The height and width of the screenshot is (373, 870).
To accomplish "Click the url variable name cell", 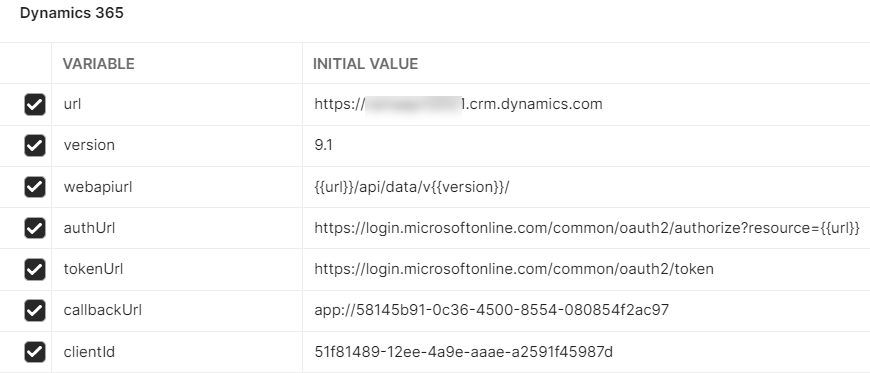I will (x=177, y=104).
